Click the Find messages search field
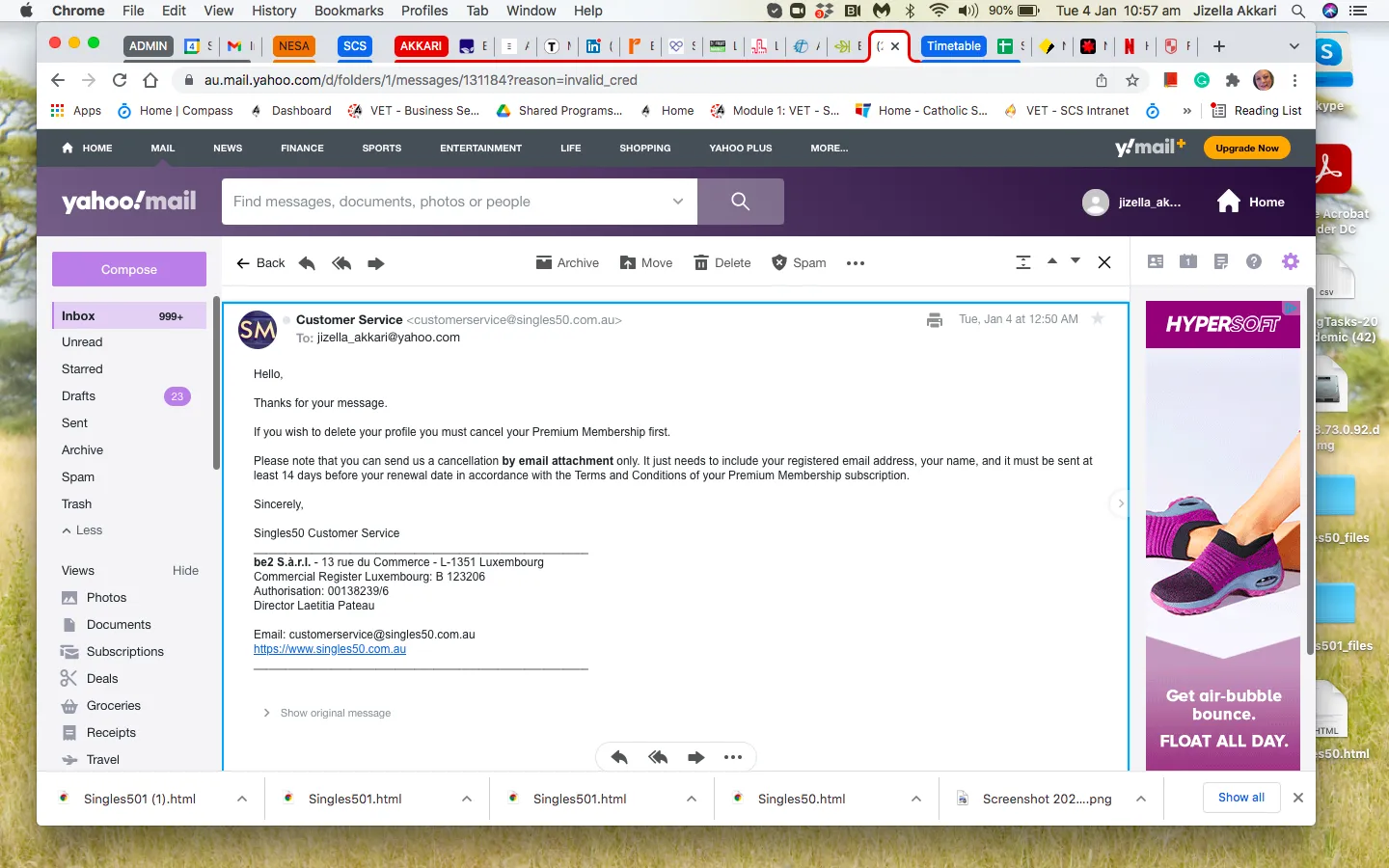1389x868 pixels. (449, 202)
